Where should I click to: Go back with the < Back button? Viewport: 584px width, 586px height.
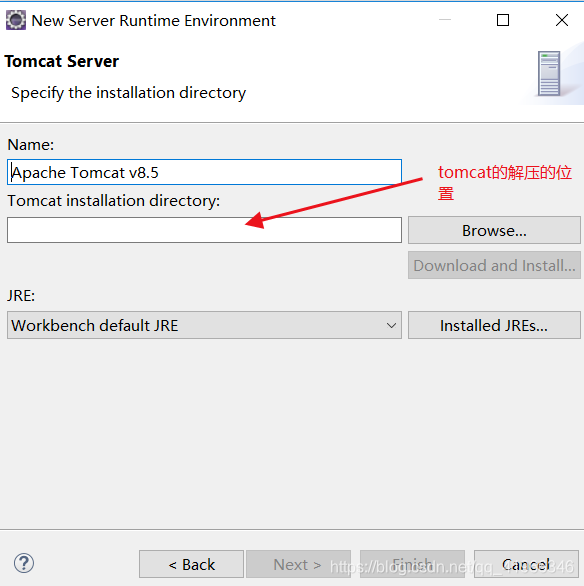pos(191,564)
